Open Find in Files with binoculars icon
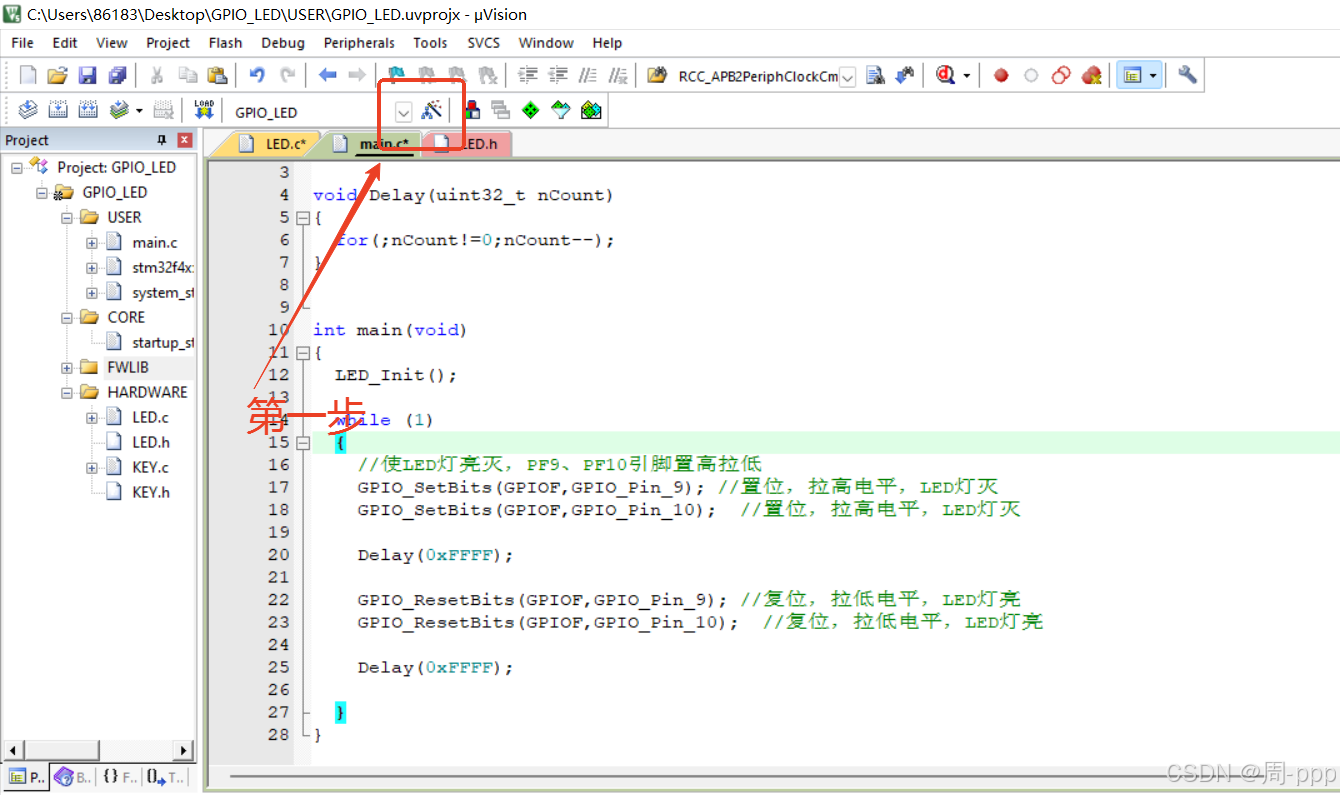This screenshot has width=1340, height=795. (875, 75)
